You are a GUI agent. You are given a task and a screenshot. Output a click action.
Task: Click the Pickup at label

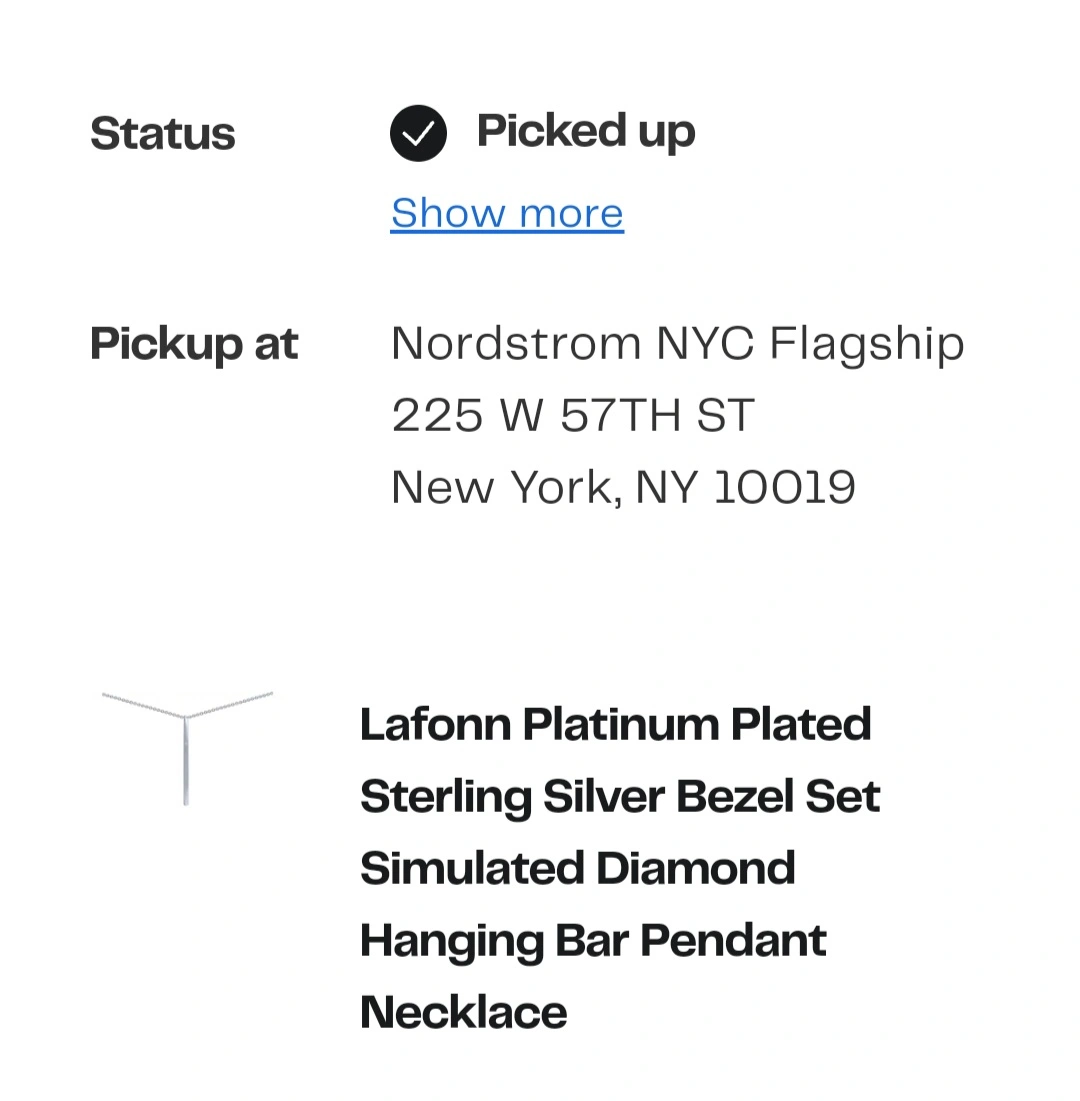tap(195, 344)
